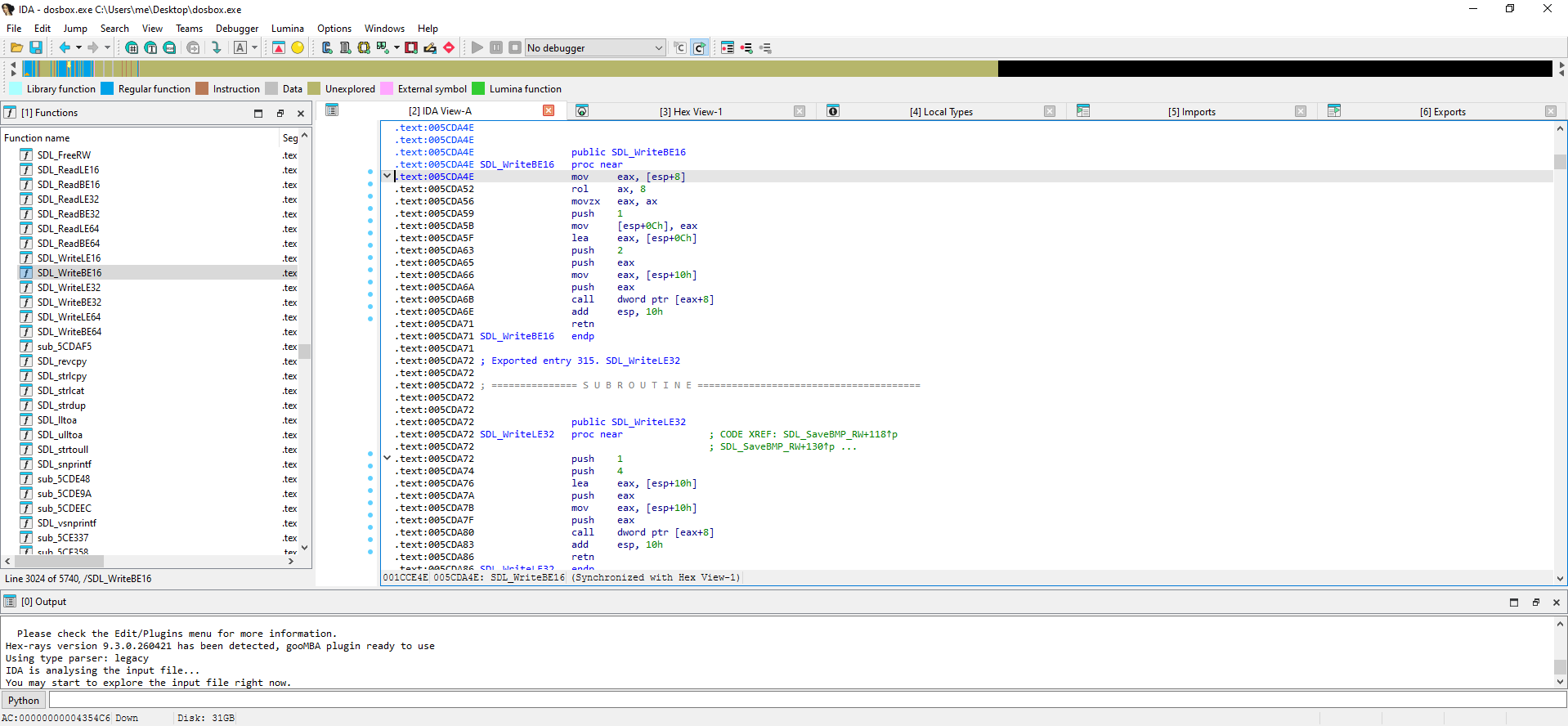The height and width of the screenshot is (726, 1568).
Task: Select SDL_ReadBE64 in the Functions list
Action: tap(69, 243)
